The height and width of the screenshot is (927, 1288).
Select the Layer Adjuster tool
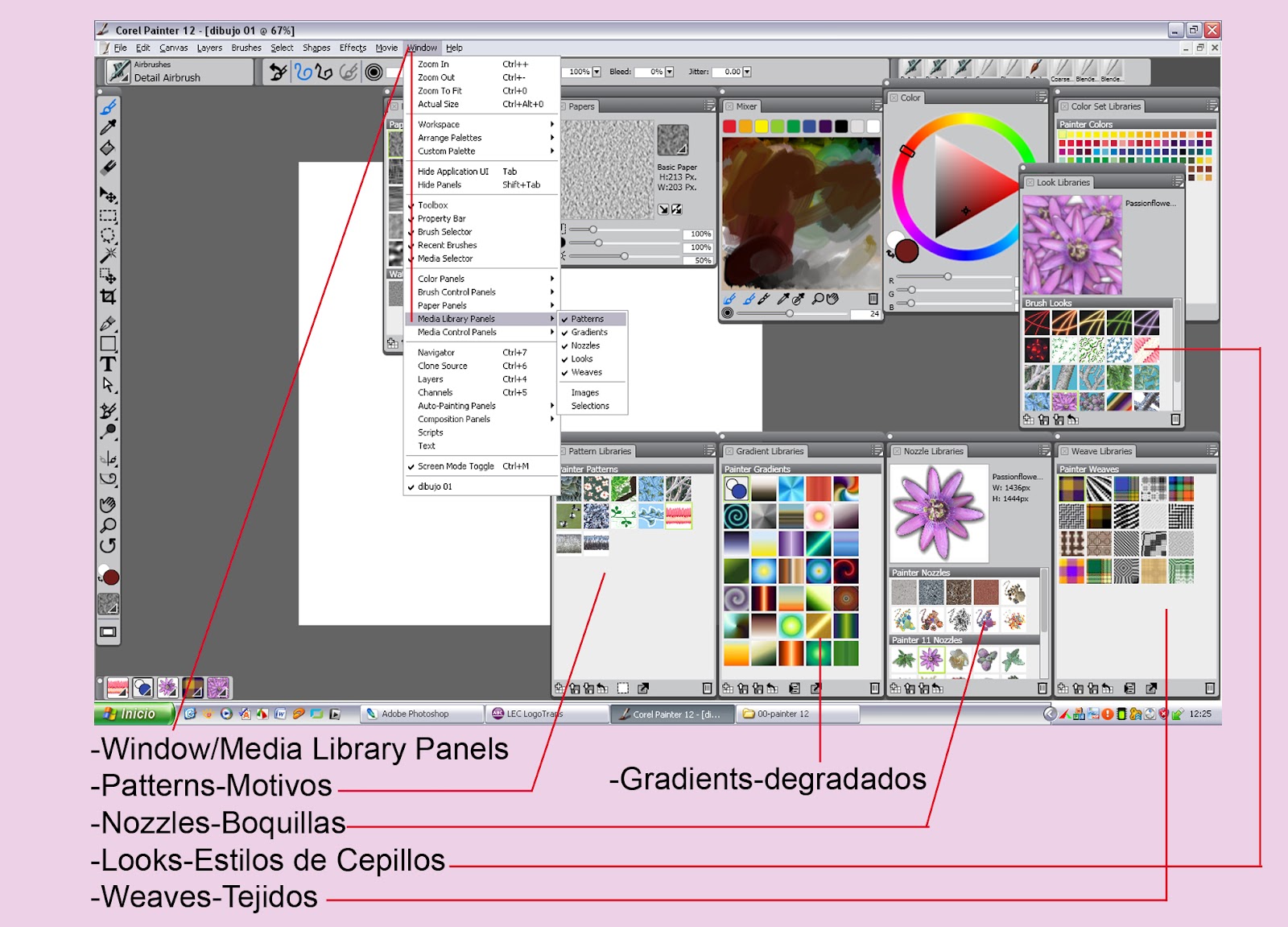[x=108, y=195]
